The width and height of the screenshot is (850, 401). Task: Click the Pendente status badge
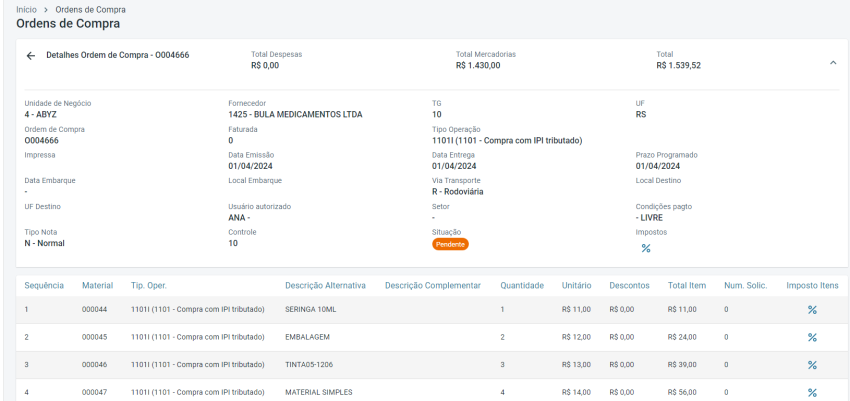(450, 244)
